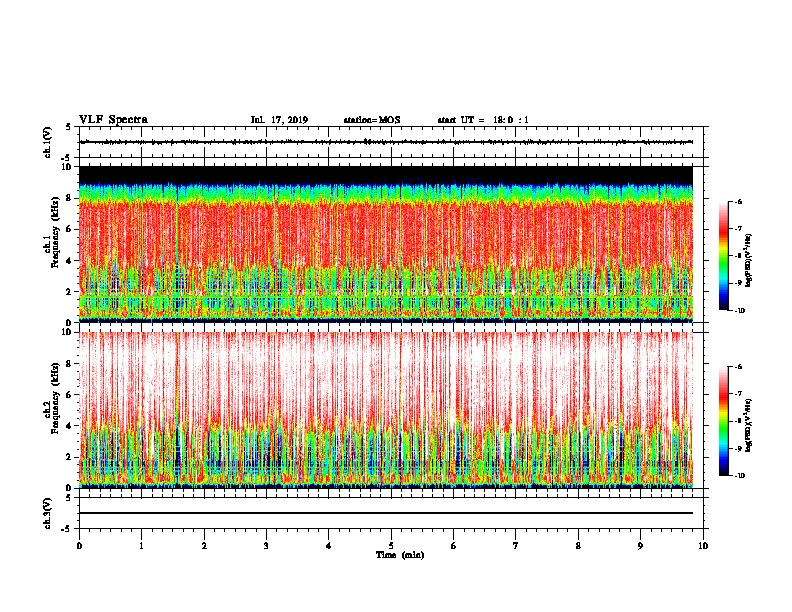This screenshot has width=792, height=612.
Task: Click the "station=MOS" header label
Action: click(x=372, y=120)
